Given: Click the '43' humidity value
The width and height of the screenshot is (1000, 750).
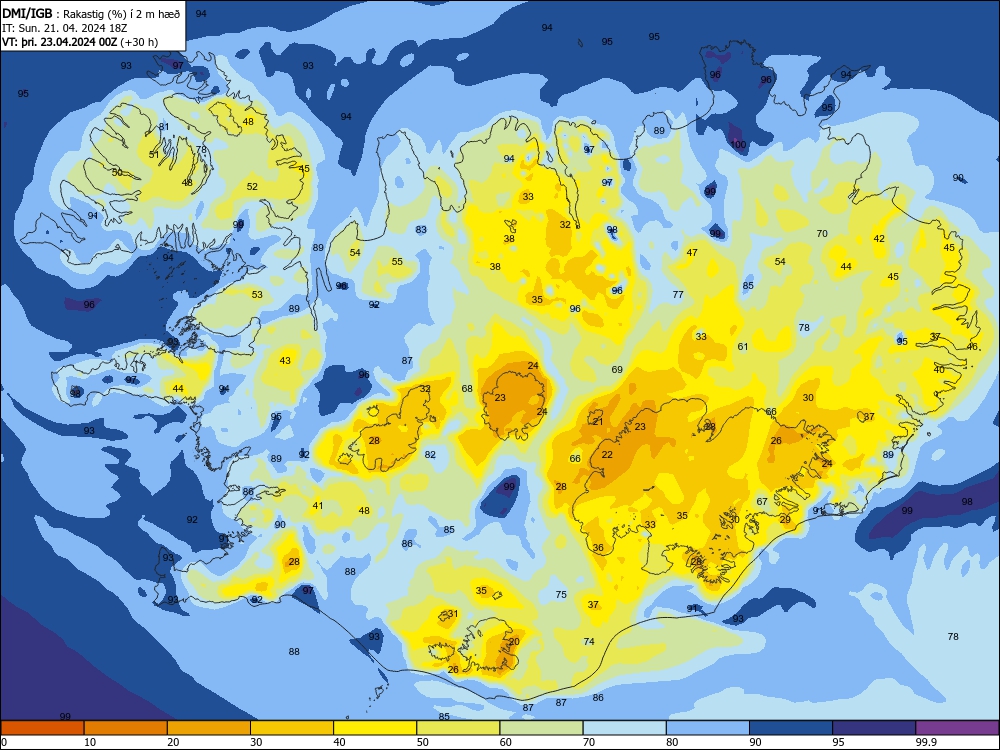Looking at the screenshot, I should click(x=285, y=361).
